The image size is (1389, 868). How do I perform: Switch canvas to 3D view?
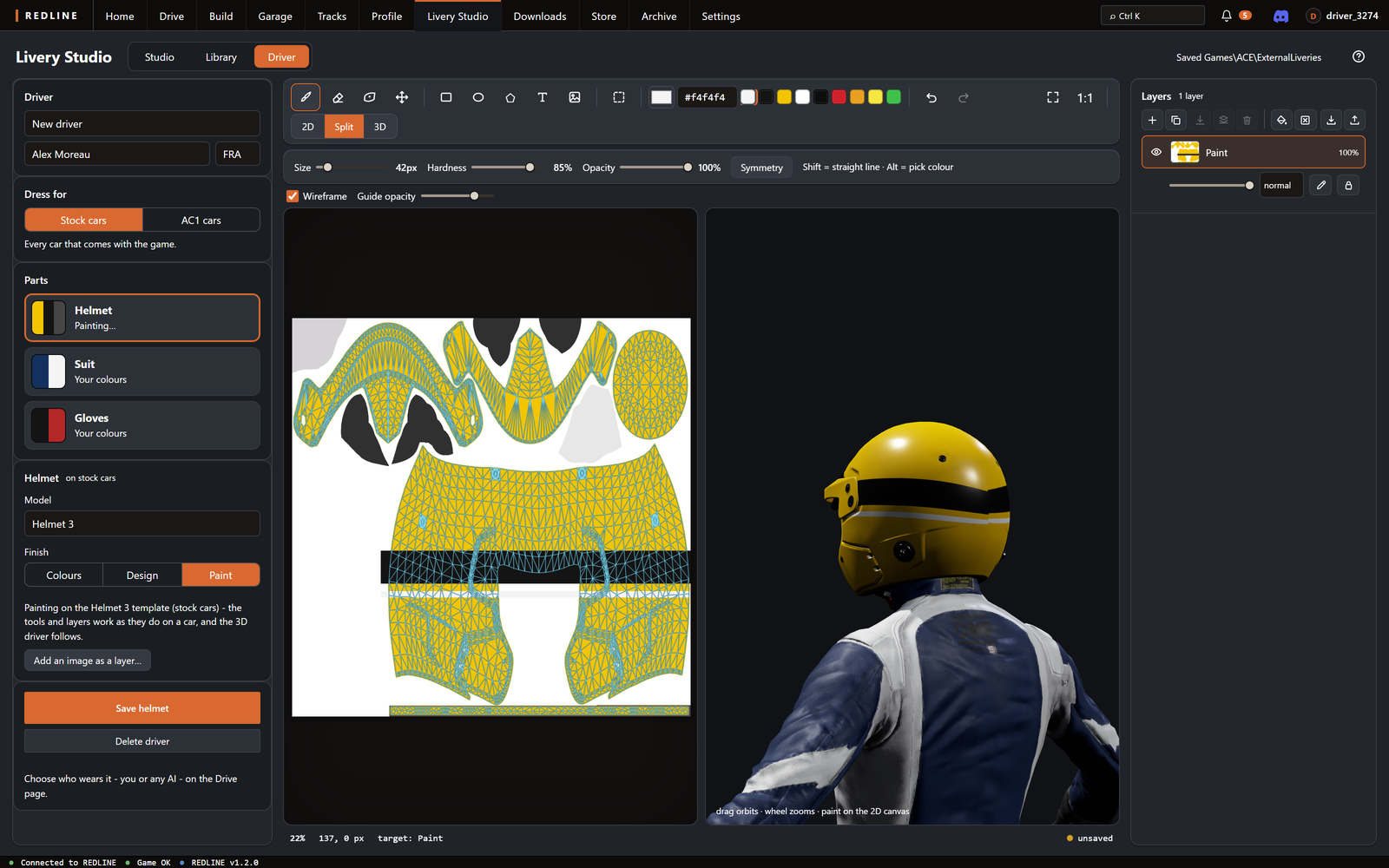(380, 127)
